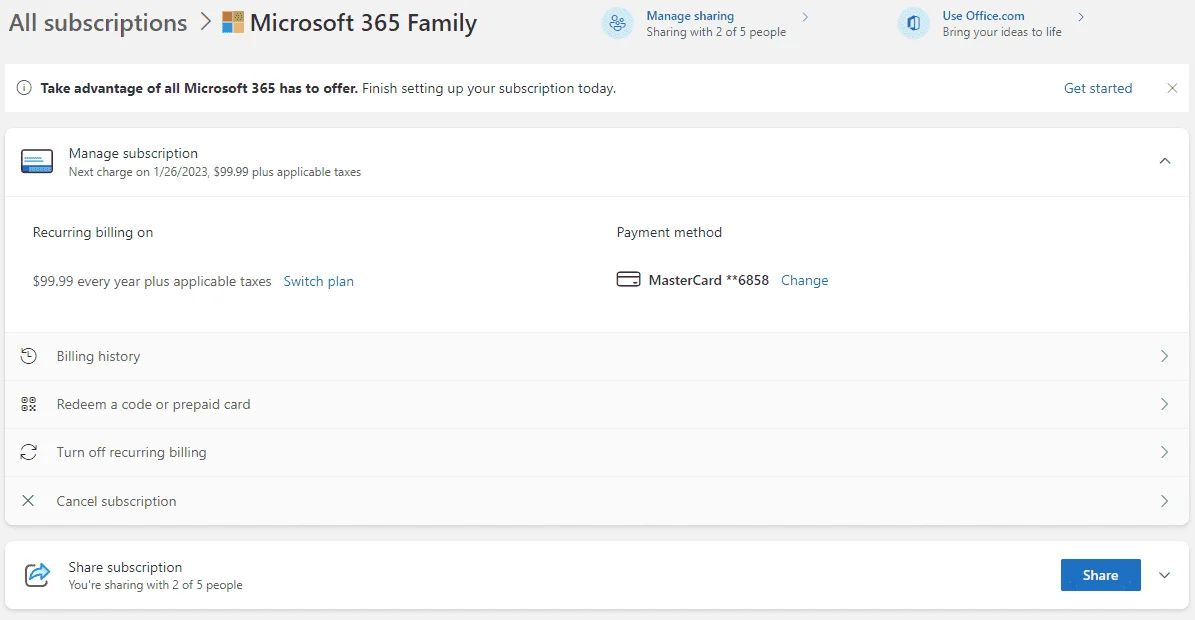This screenshot has height=620, width=1195.
Task: Click the Billing history clock icon
Action: (28, 356)
